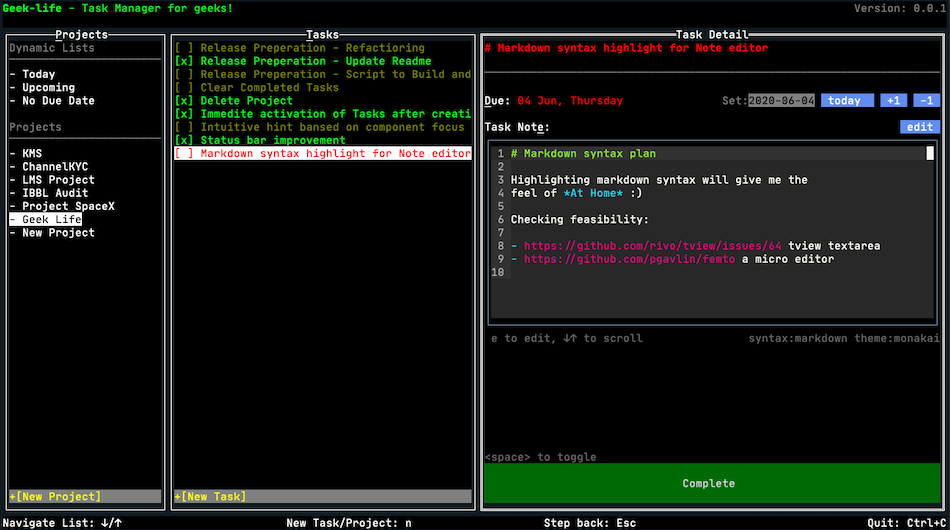Screen dimensions: 950x530
Task: Show the No Due Date list
Action: click(58, 101)
